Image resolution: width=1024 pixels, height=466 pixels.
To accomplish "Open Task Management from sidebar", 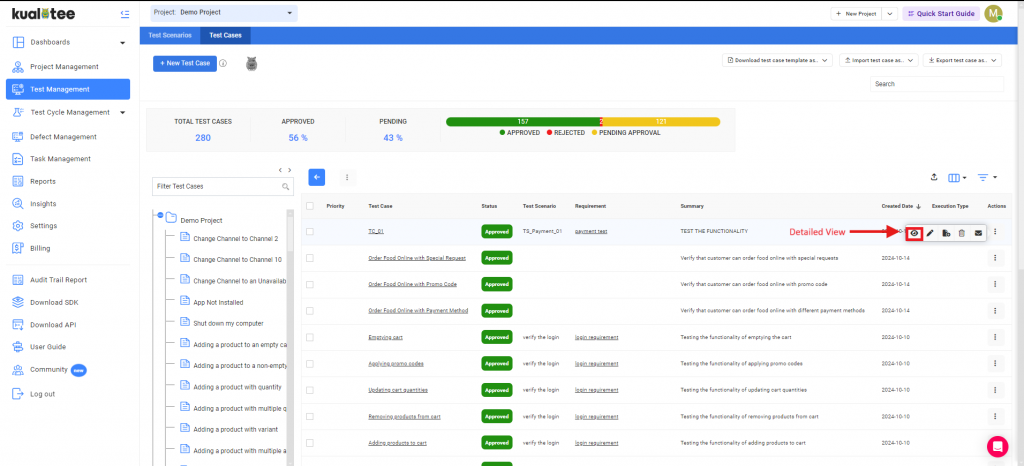I will tap(60, 159).
